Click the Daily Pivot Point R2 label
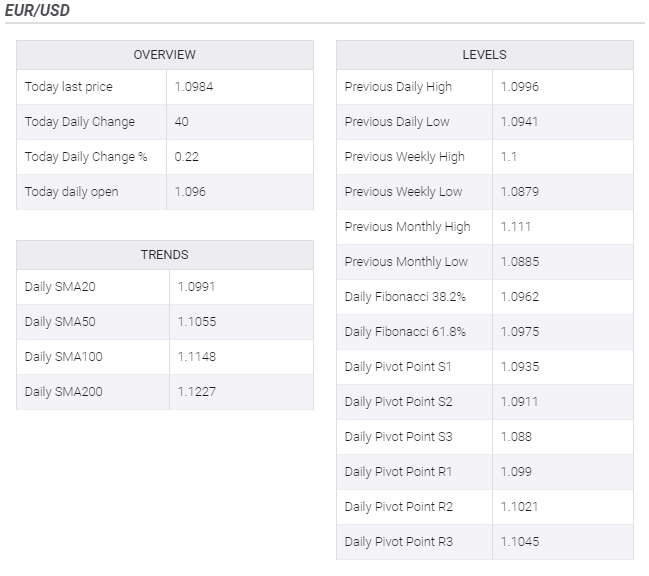 (399, 507)
